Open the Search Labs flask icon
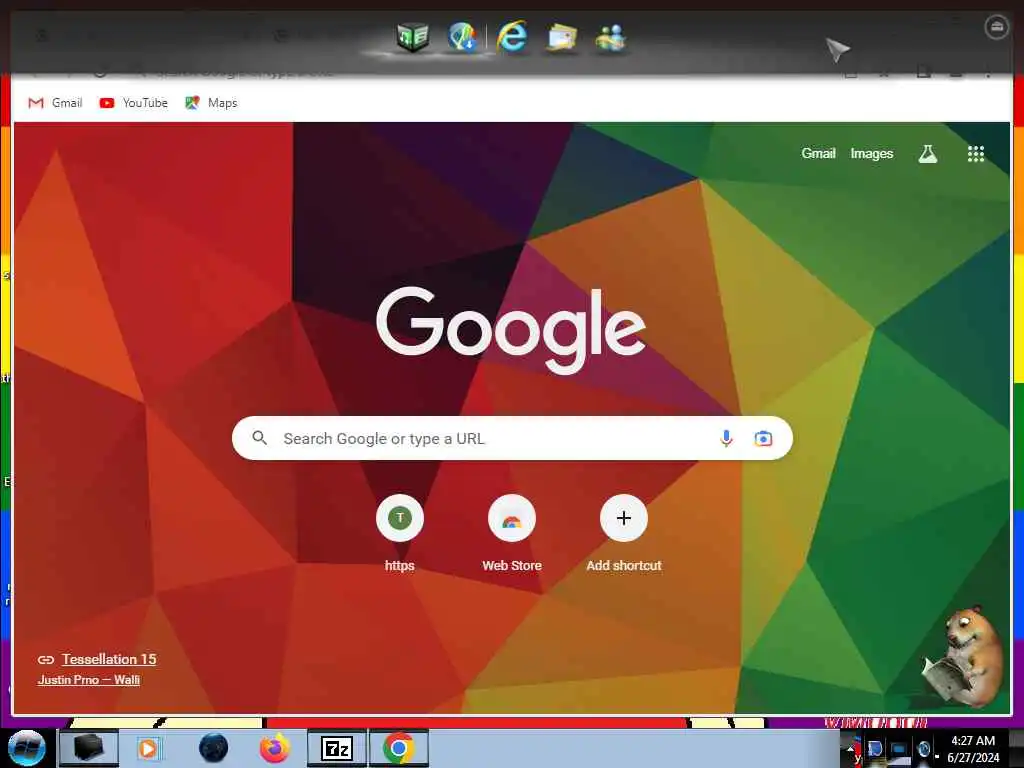 point(927,154)
